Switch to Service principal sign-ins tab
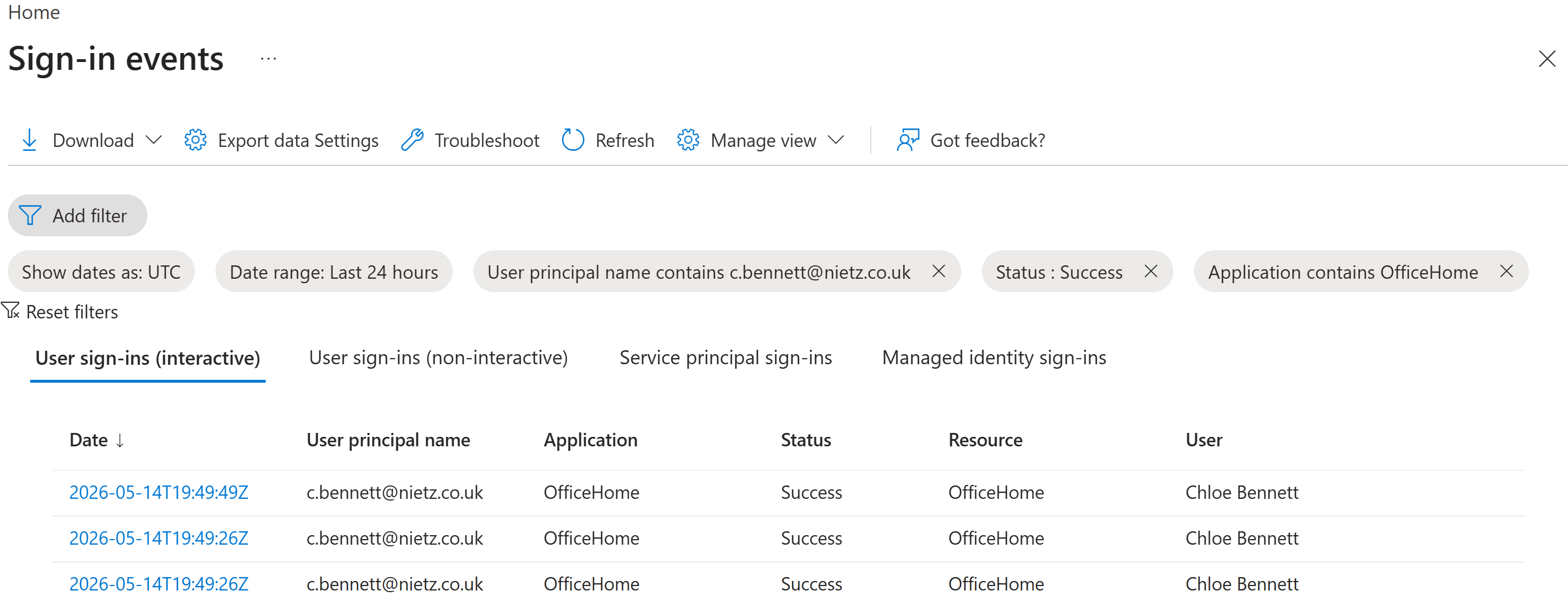Viewport: 1568px width, 605px height. click(726, 358)
